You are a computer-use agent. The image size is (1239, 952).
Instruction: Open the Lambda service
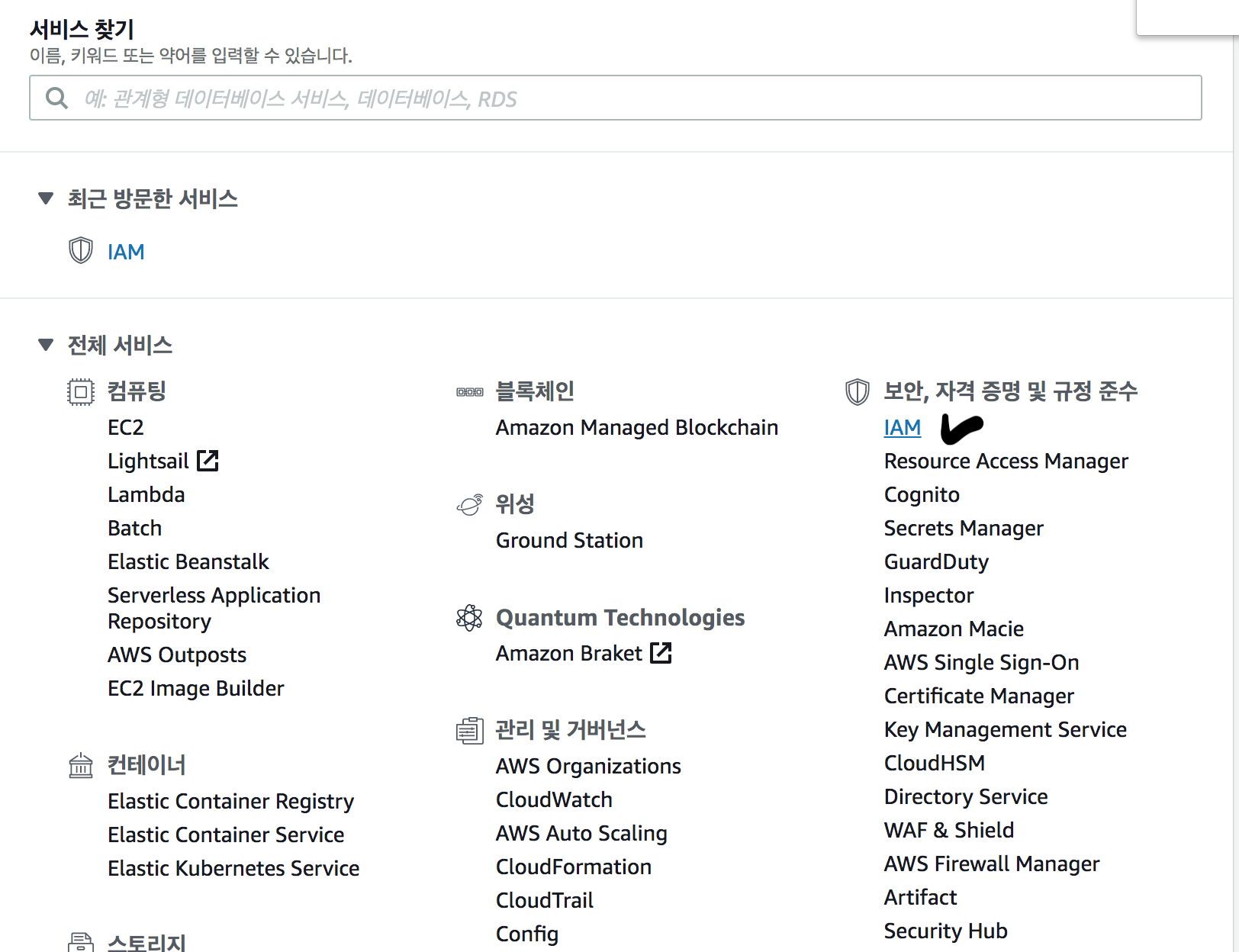point(146,495)
